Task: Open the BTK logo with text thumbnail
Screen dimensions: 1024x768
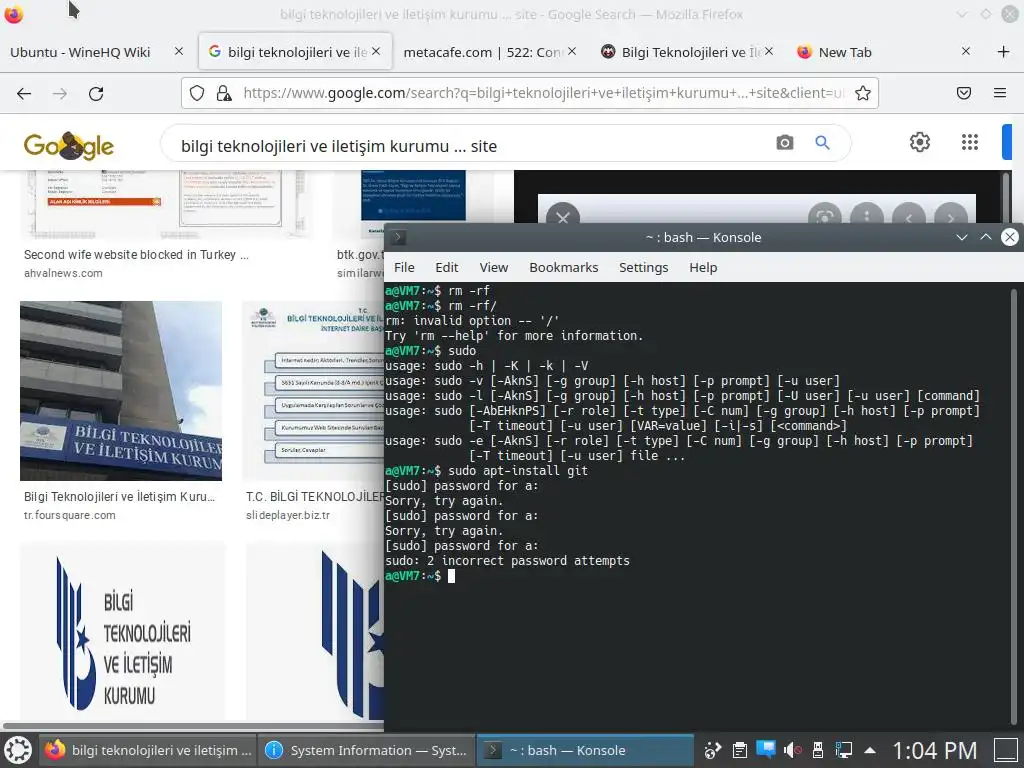Action: coord(123,632)
